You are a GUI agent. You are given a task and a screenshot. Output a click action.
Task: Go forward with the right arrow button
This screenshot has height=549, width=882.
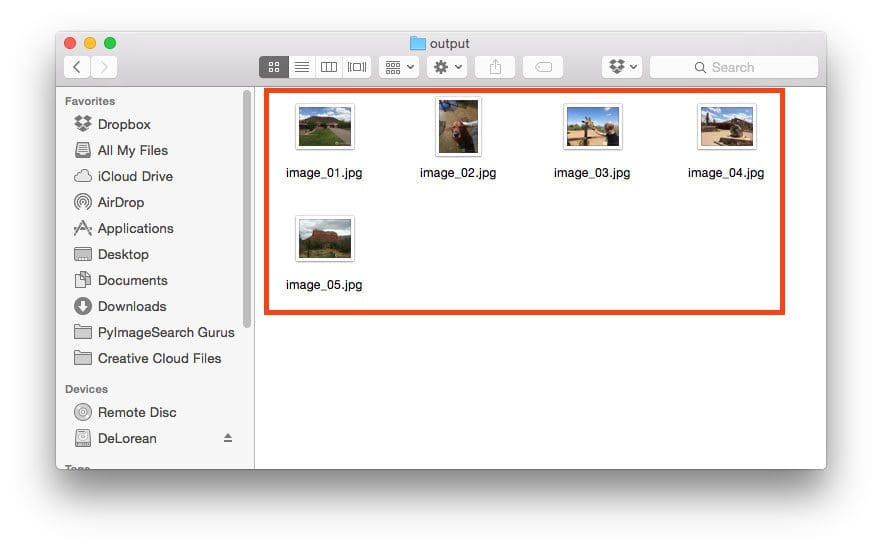104,67
